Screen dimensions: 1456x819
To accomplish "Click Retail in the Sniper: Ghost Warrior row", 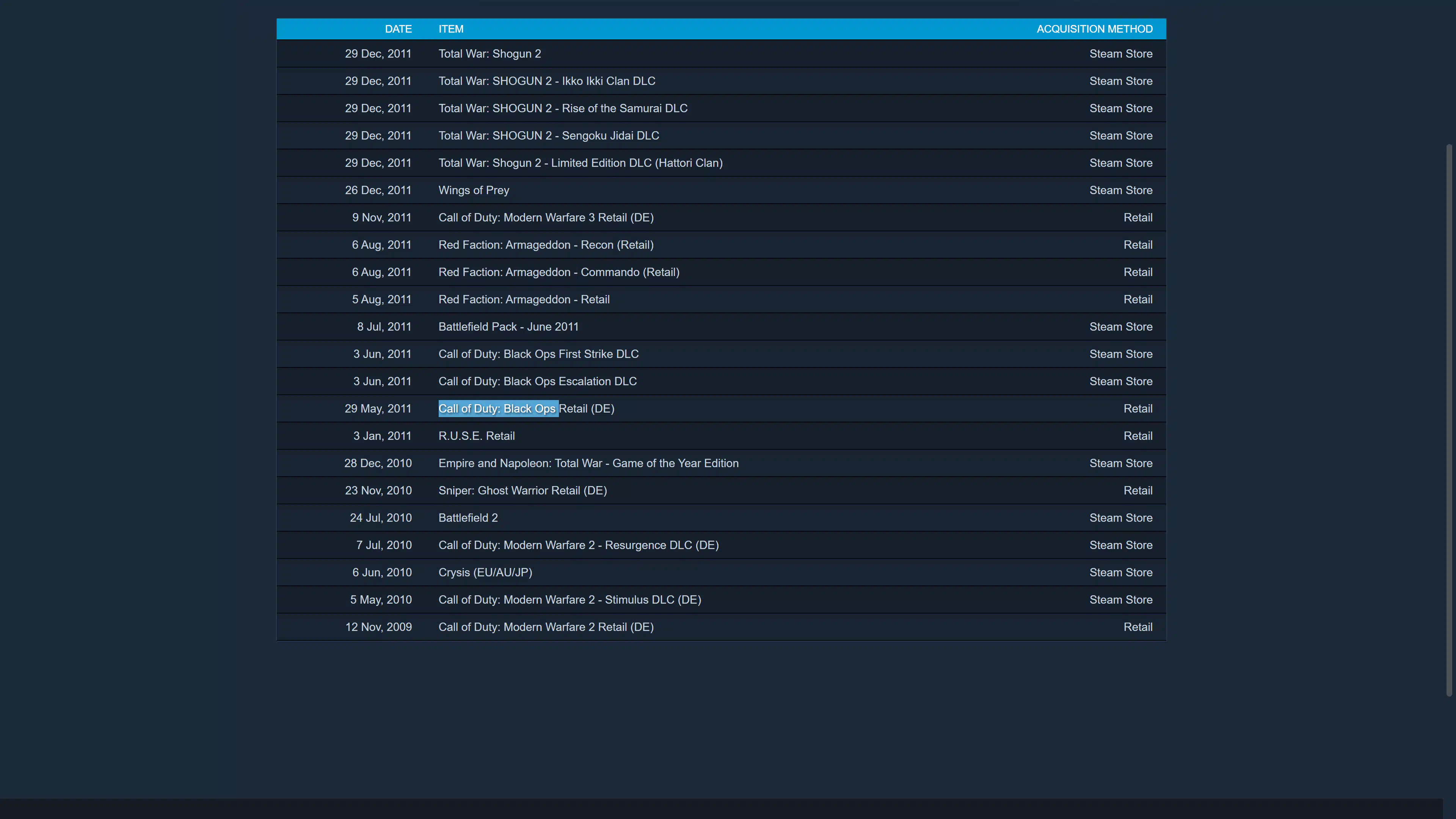I will pos(1138,491).
